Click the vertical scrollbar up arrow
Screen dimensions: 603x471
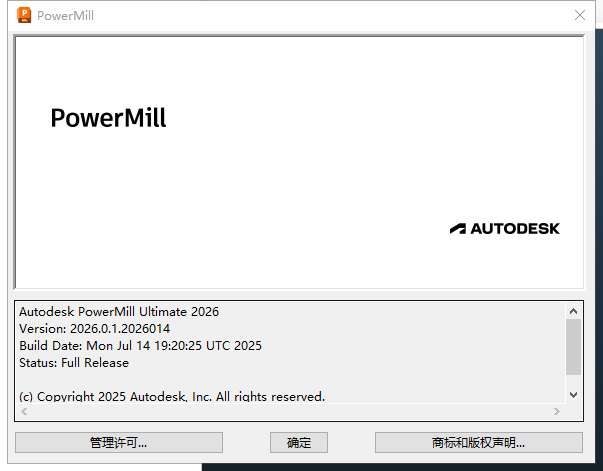573,311
